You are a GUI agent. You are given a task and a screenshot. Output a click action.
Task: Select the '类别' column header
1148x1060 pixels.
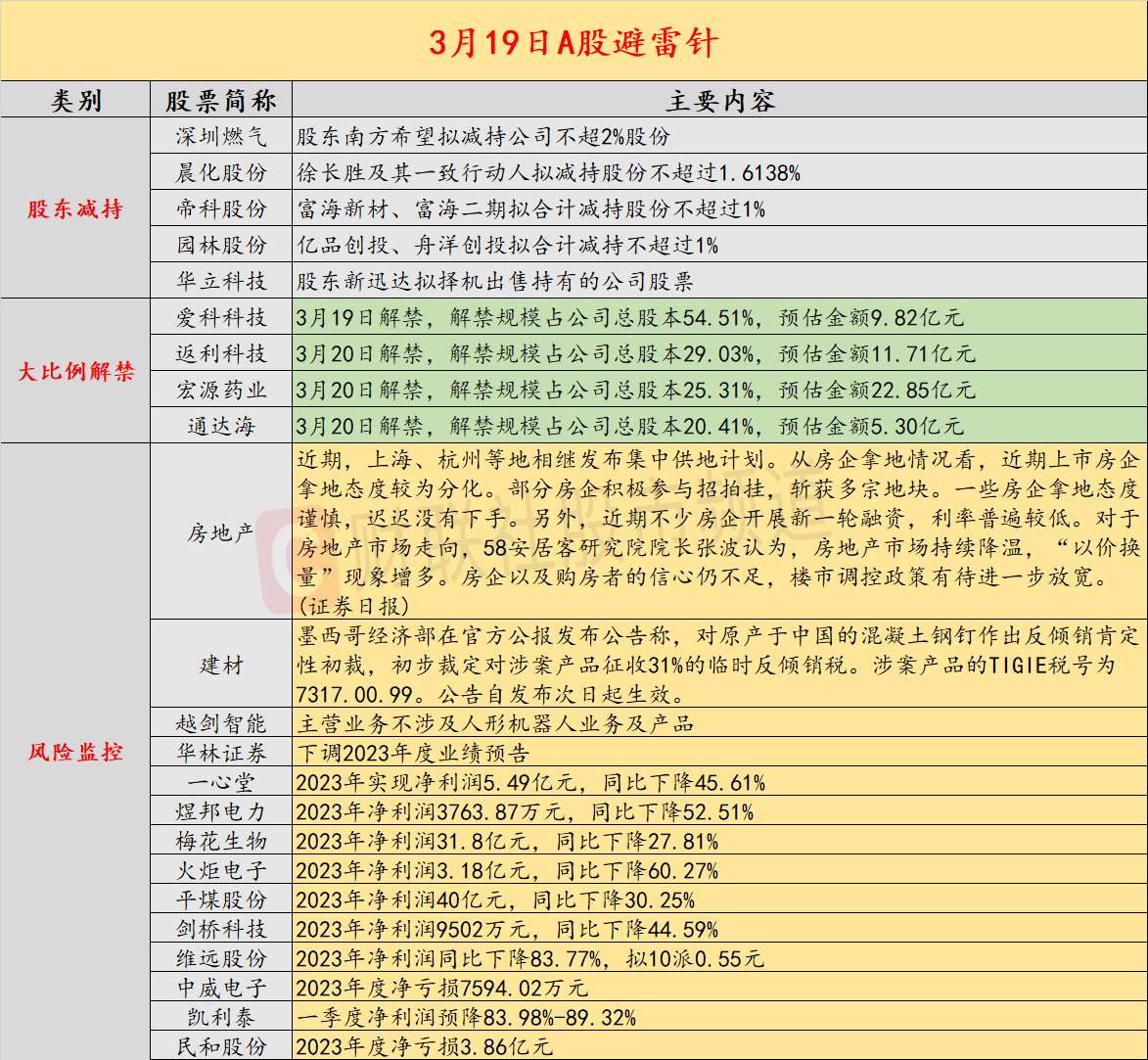[x=75, y=101]
